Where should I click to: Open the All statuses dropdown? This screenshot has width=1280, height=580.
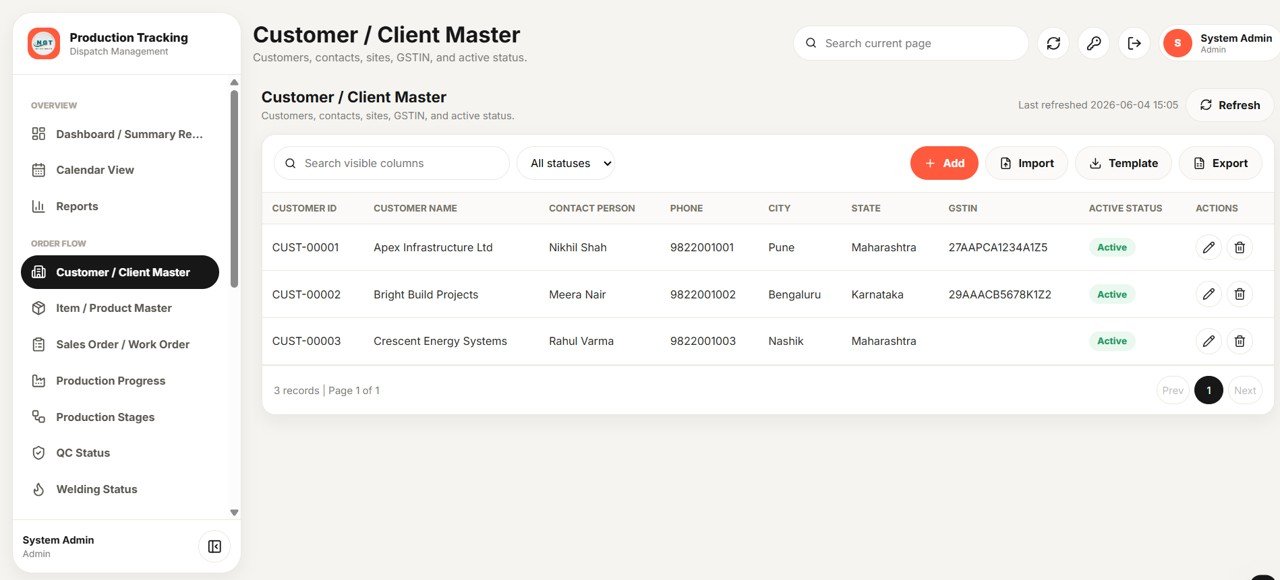[566, 163]
